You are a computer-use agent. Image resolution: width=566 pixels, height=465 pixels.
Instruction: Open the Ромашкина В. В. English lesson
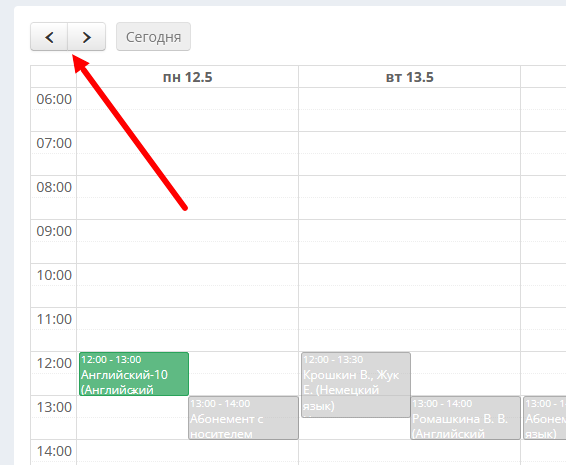click(x=465, y=418)
